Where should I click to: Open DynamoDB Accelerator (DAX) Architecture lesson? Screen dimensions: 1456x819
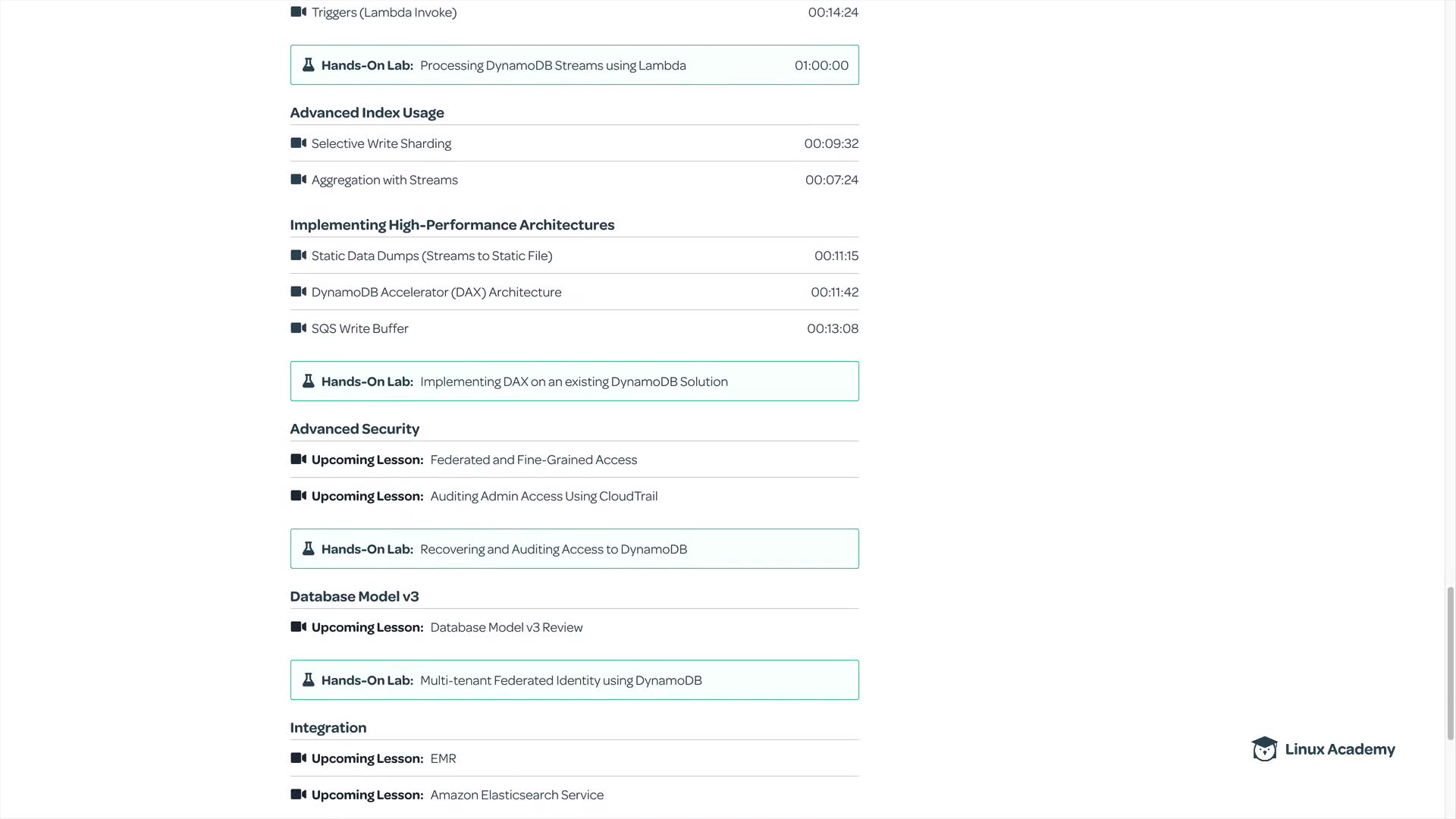(436, 292)
